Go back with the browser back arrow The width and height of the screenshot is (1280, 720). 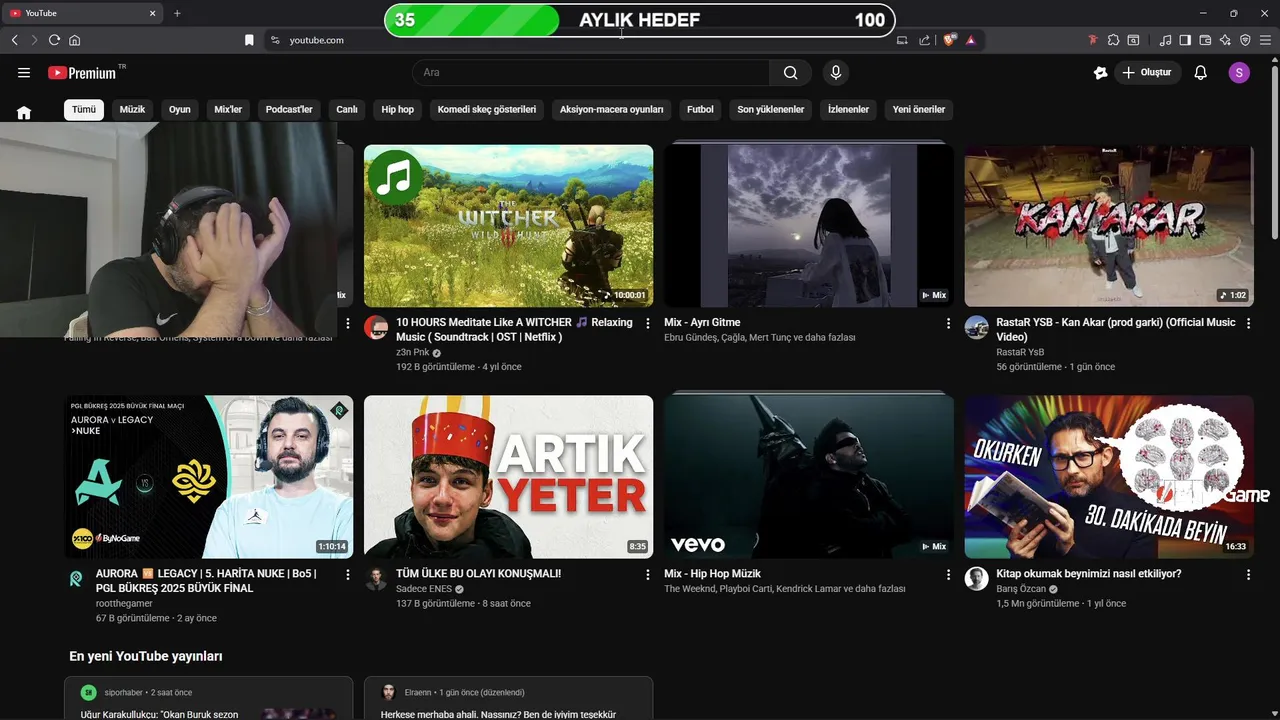[x=14, y=40]
